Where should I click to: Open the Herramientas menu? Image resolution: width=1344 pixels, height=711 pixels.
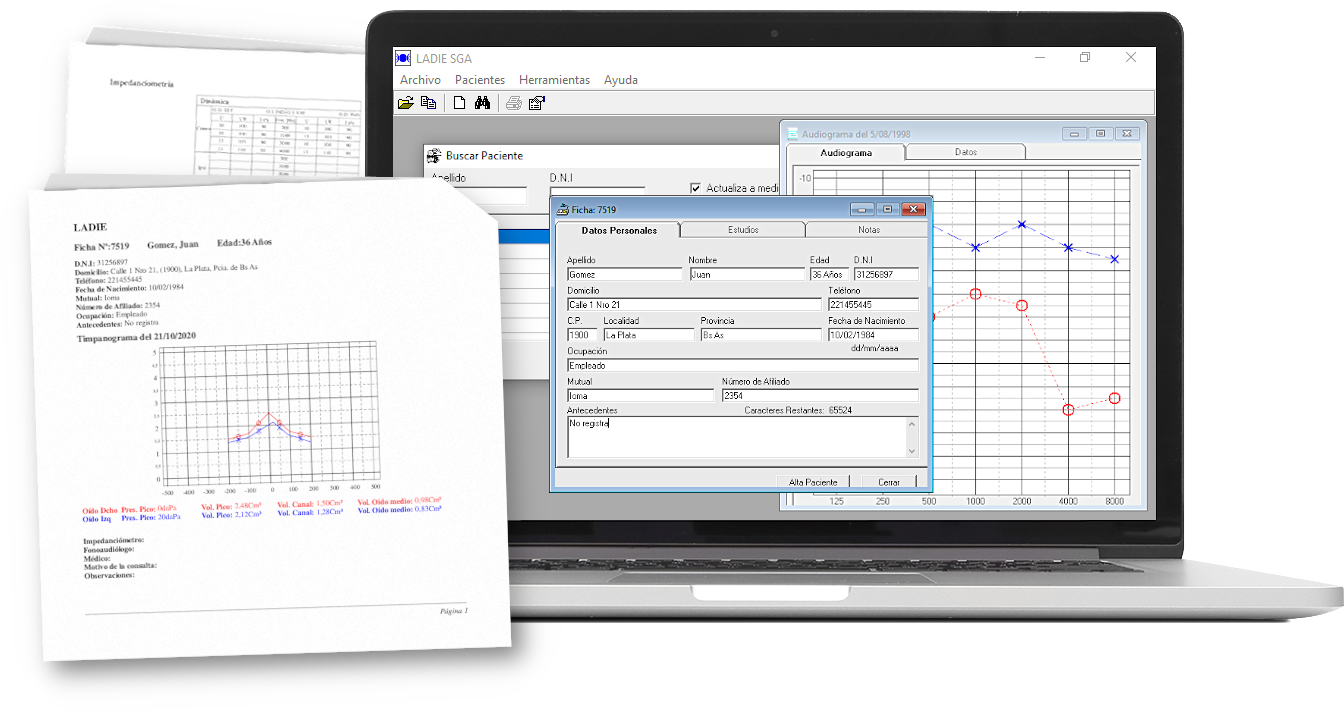point(554,80)
